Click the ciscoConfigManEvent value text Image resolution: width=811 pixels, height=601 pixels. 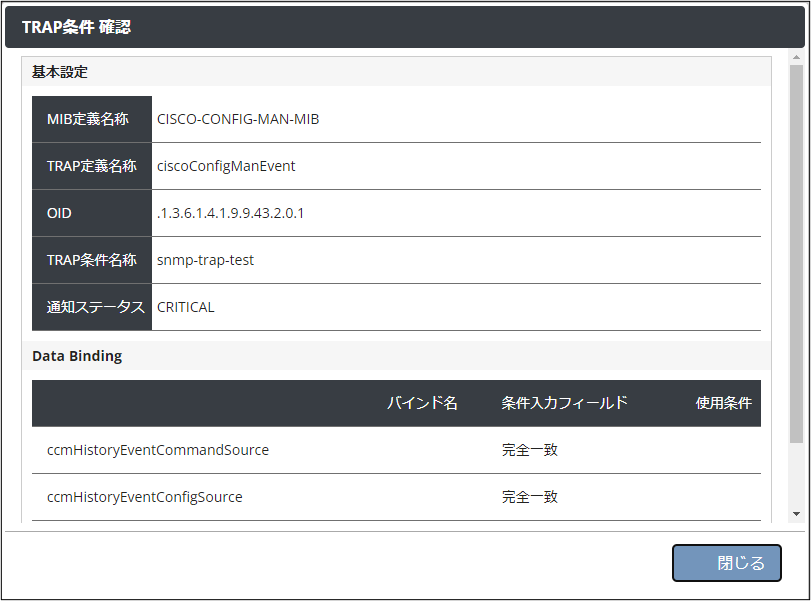(x=226, y=166)
